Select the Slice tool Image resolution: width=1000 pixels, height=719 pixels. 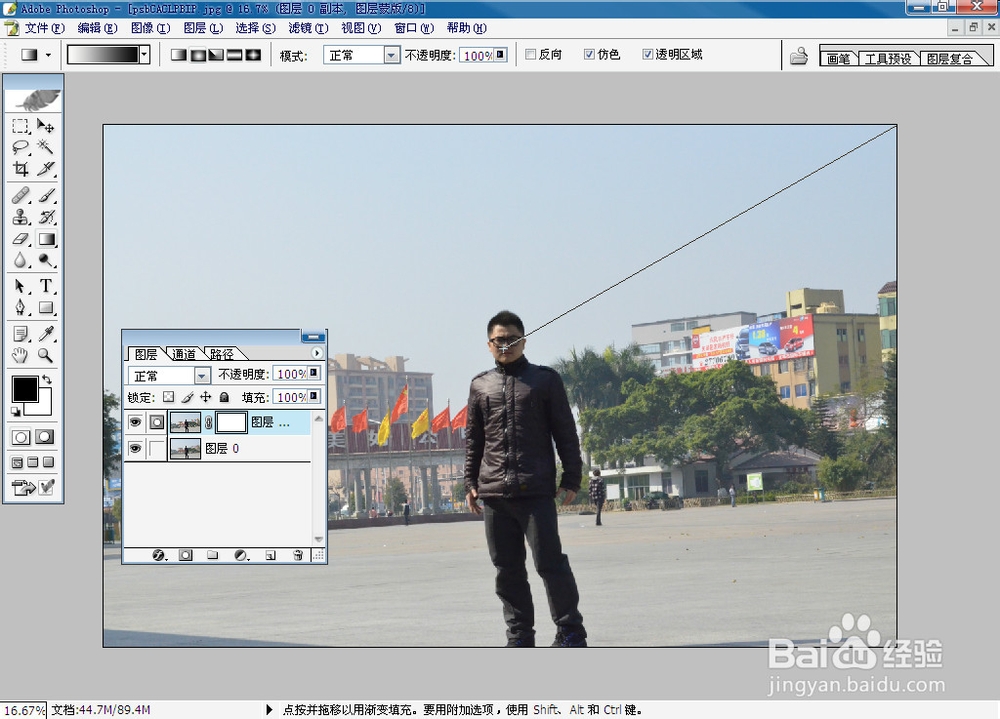45,169
